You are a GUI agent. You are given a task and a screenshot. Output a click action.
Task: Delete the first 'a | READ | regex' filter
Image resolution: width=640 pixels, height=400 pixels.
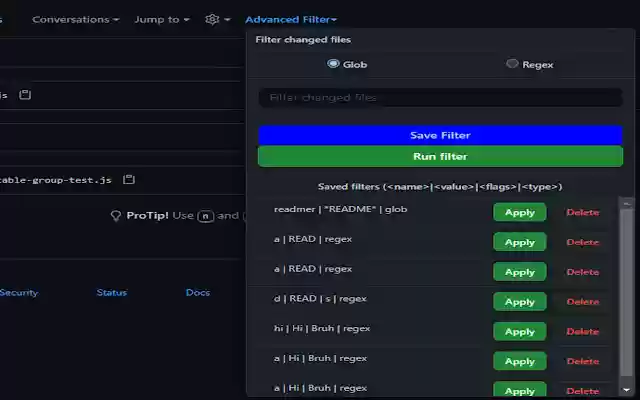[x=583, y=242]
